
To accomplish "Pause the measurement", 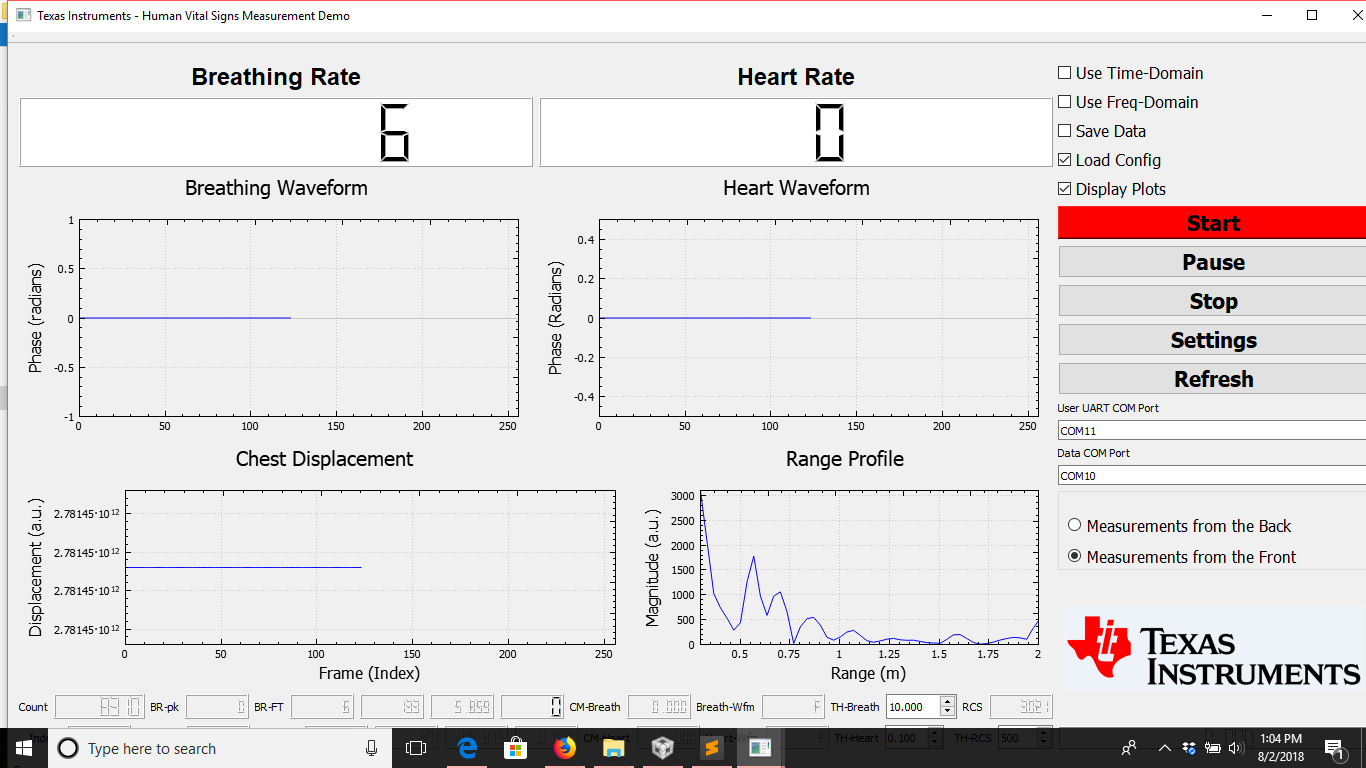I will [x=1212, y=262].
